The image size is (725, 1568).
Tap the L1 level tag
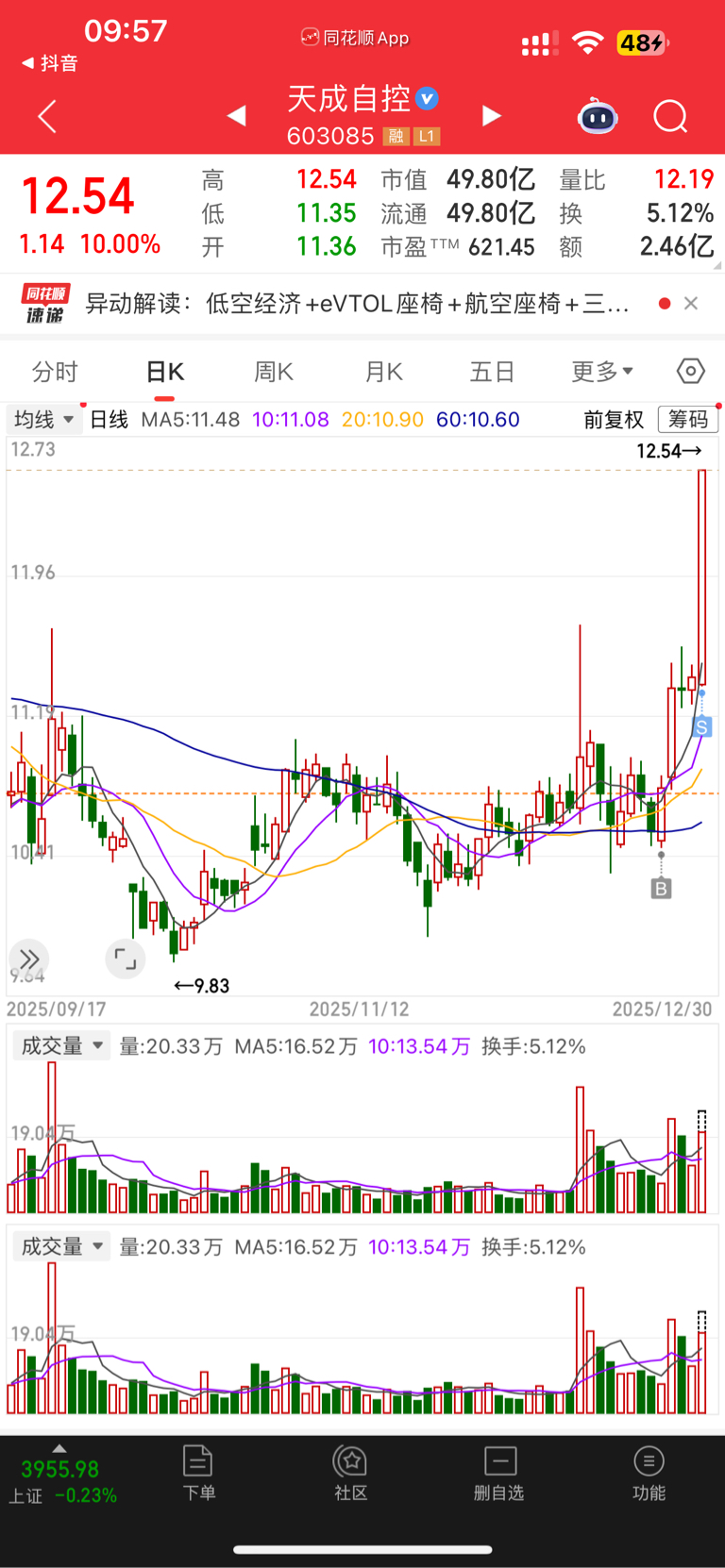[x=427, y=137]
